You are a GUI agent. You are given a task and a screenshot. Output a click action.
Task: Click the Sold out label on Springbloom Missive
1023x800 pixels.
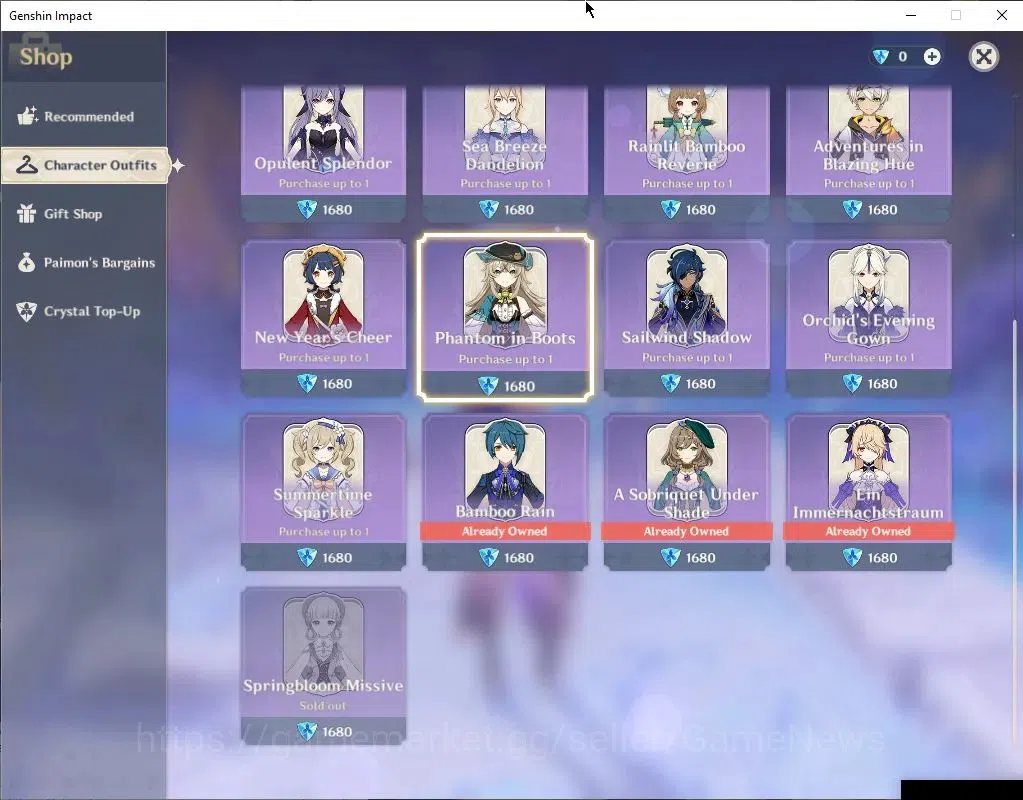tap(323, 705)
